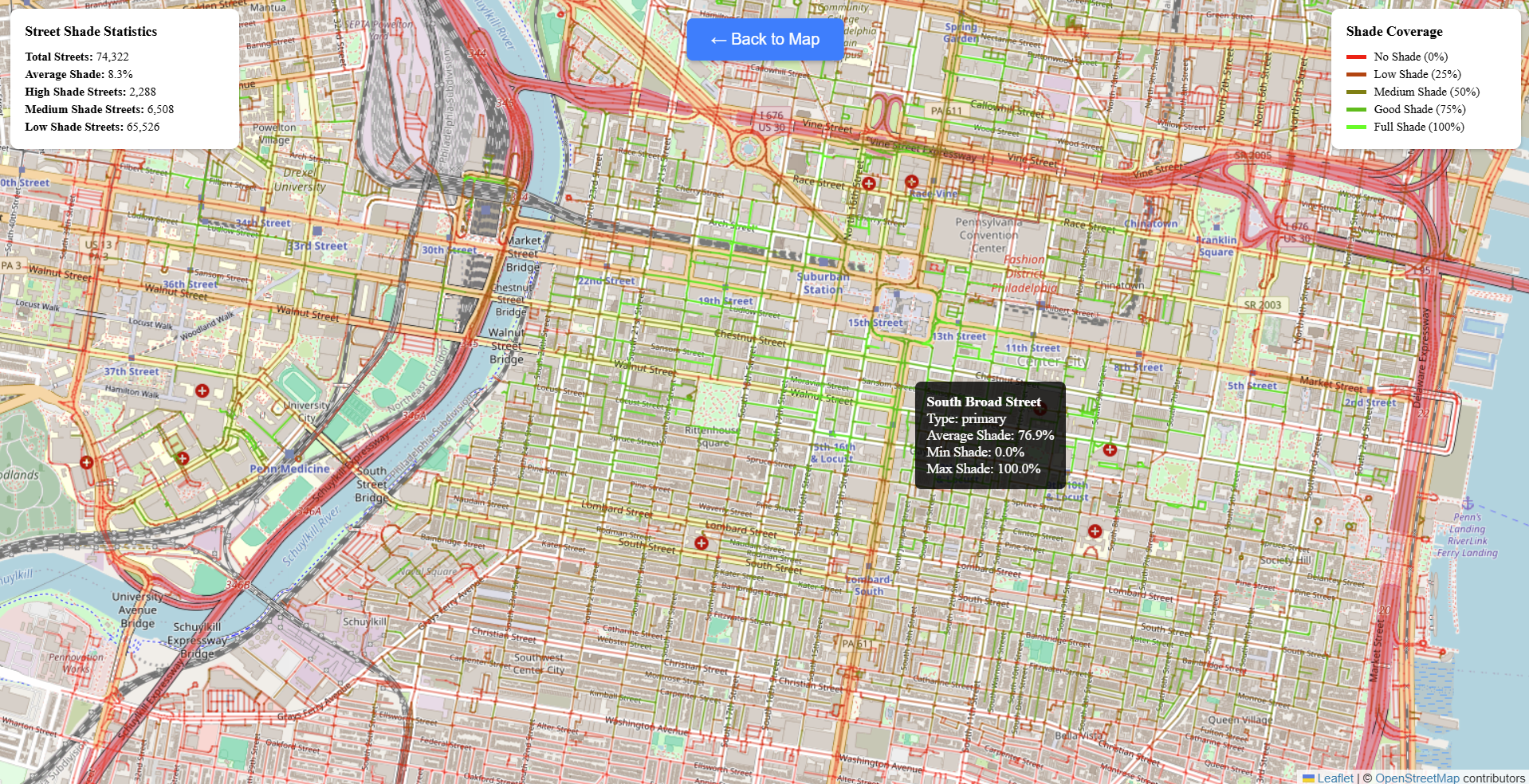
Task: Click the Good Shade (75%) legend swatch
Action: point(1356,109)
